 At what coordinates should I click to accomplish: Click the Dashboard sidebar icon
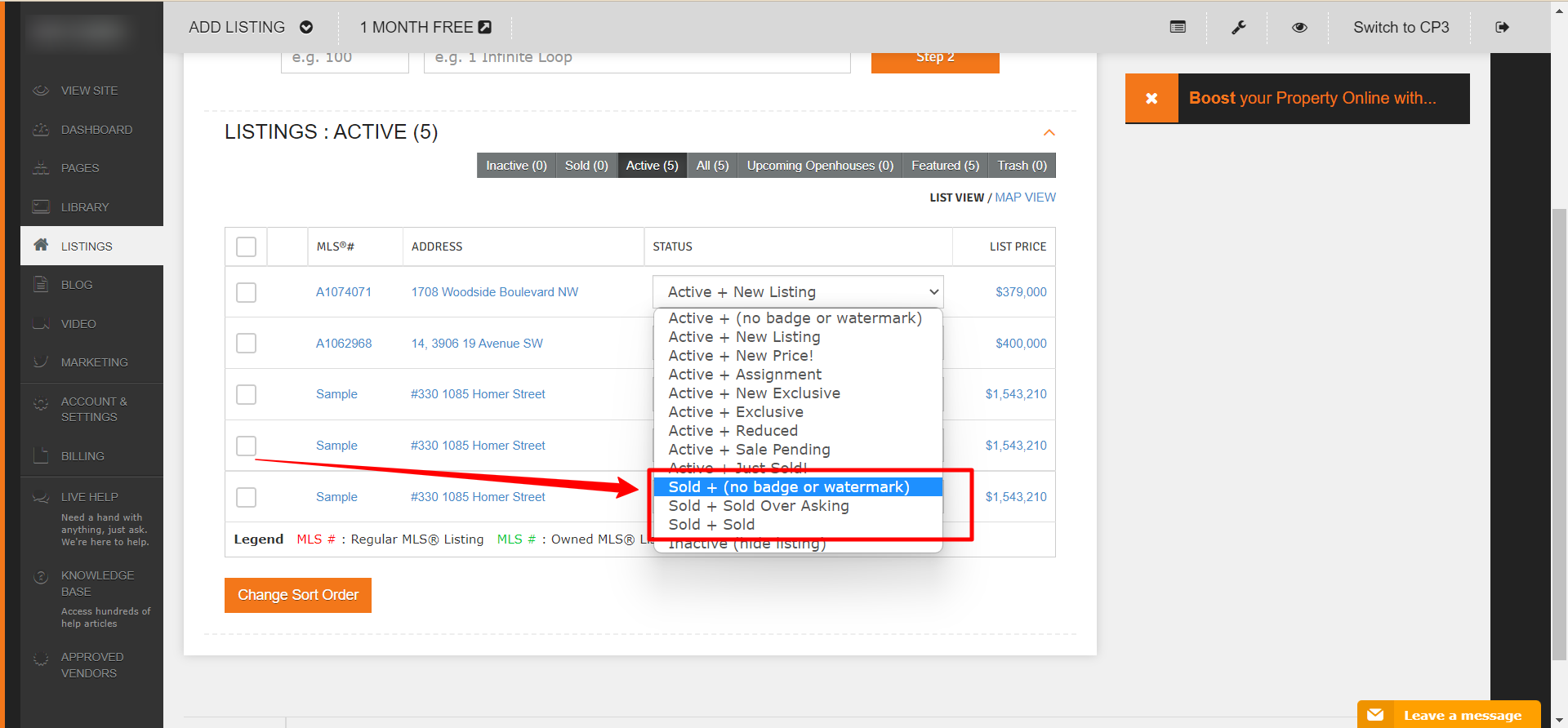[41, 130]
